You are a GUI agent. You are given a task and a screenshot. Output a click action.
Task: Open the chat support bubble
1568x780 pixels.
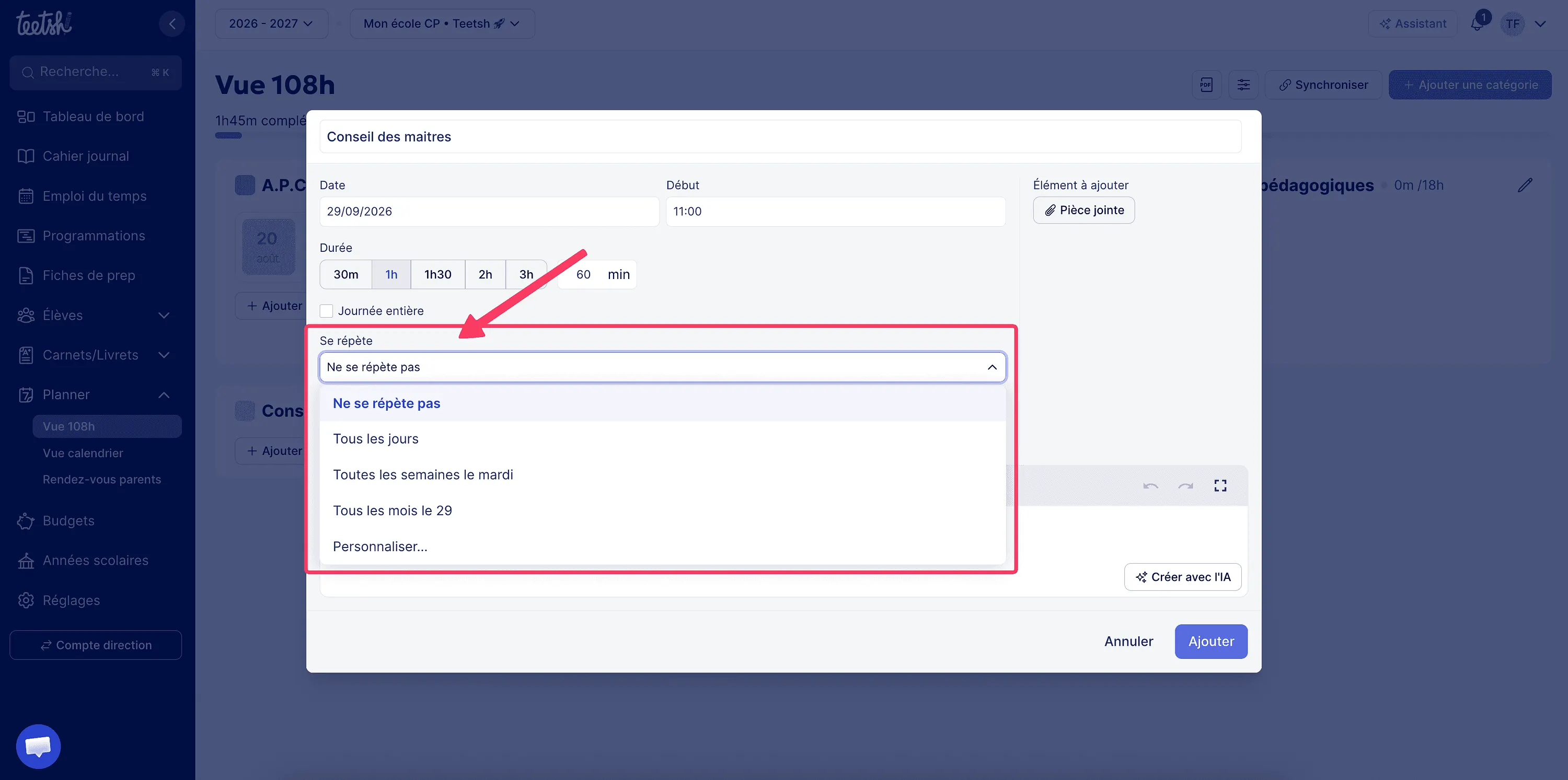(x=38, y=746)
